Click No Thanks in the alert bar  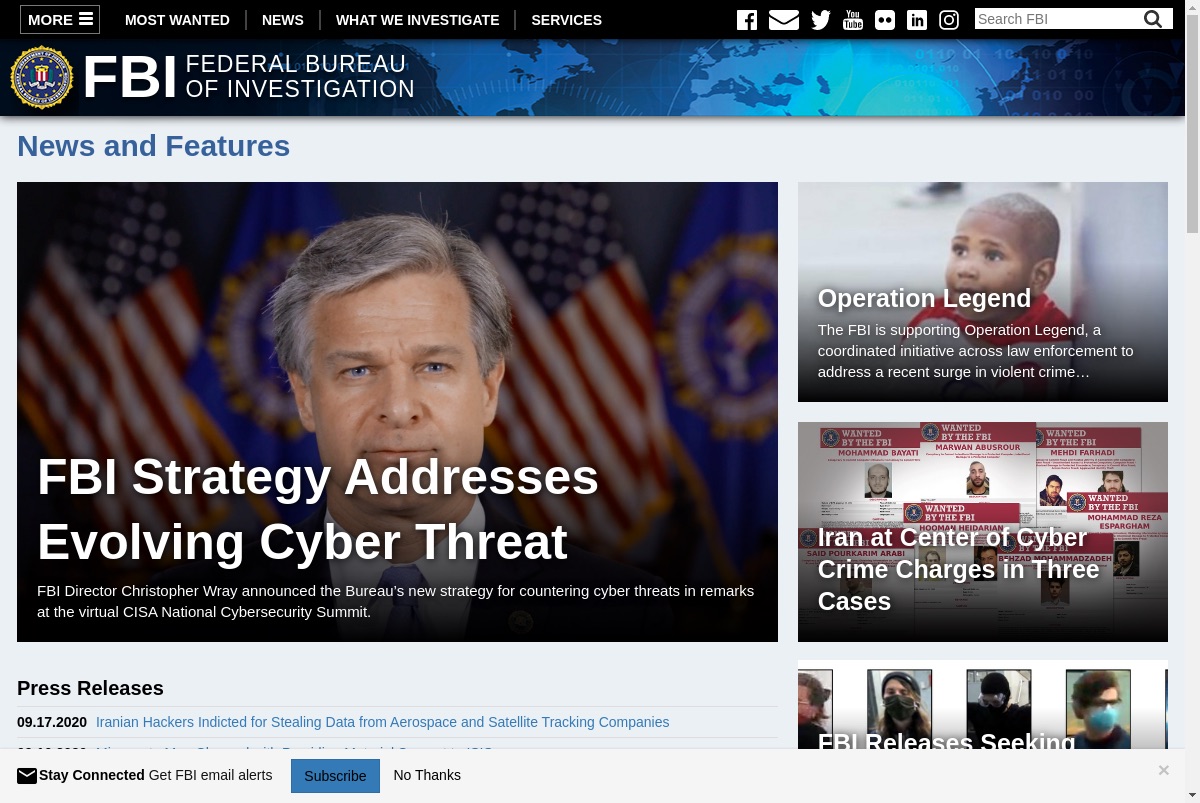coord(427,775)
